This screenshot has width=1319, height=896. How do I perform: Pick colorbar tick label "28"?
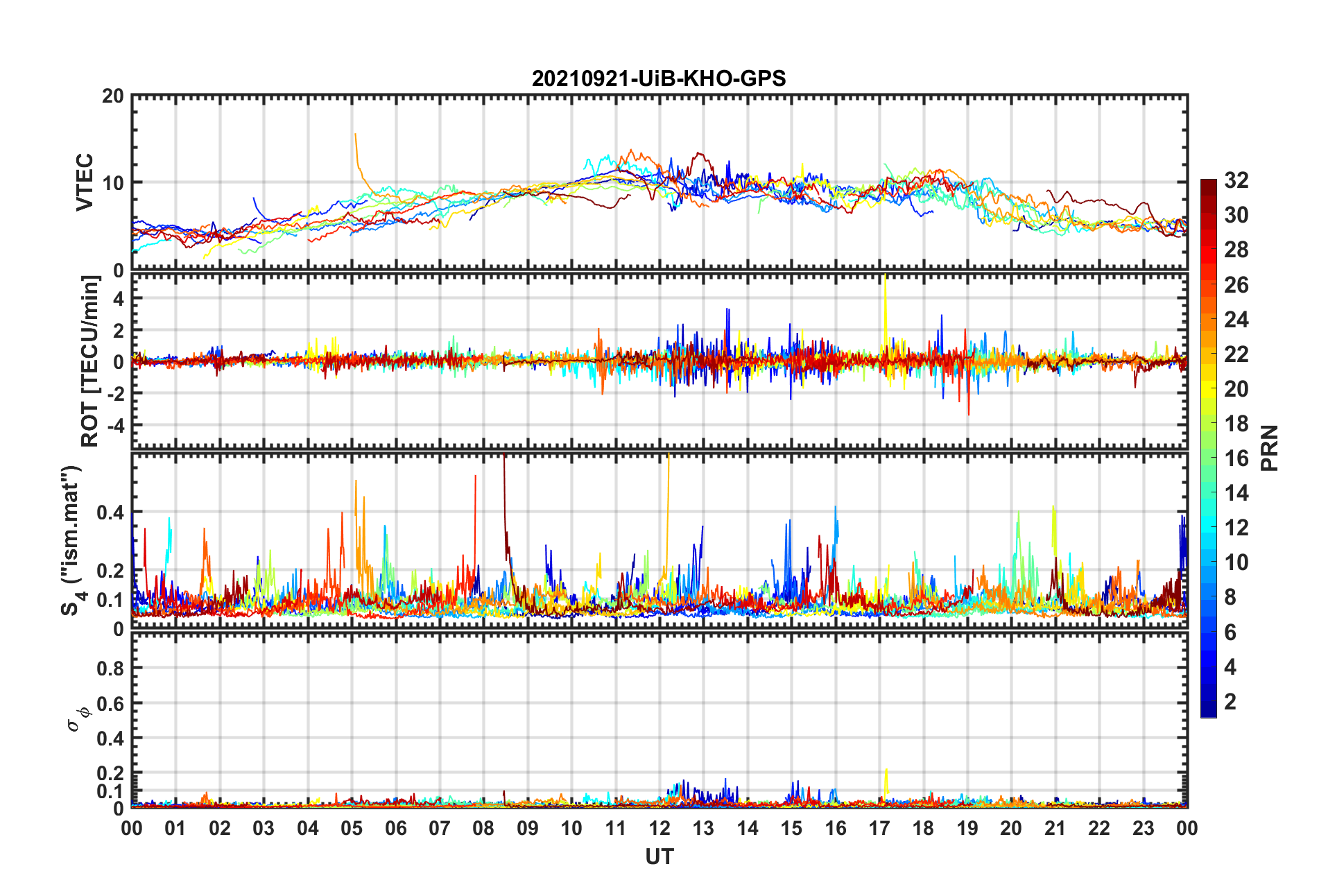coord(1236,250)
